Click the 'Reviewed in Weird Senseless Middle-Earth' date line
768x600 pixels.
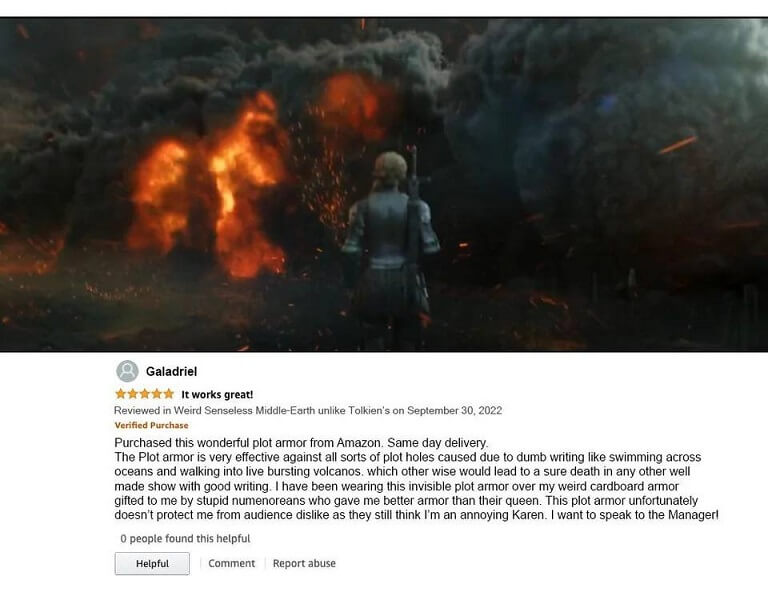point(308,410)
